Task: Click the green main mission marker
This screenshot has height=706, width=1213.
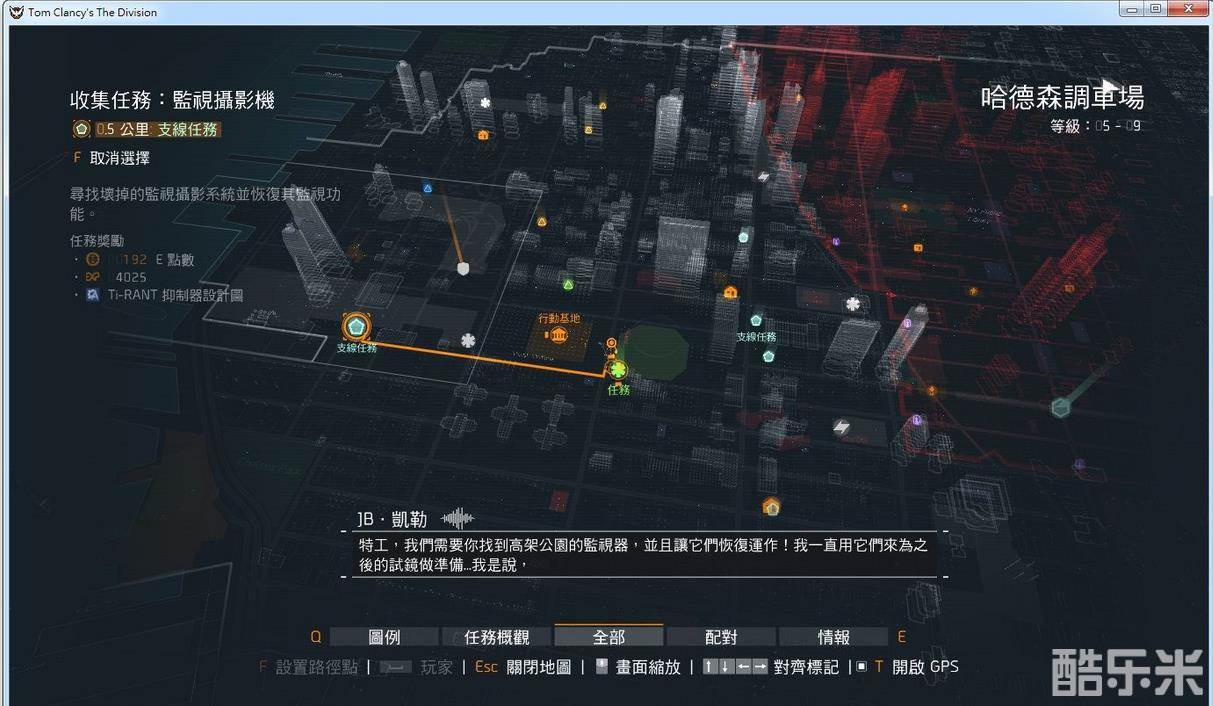Action: (619, 371)
